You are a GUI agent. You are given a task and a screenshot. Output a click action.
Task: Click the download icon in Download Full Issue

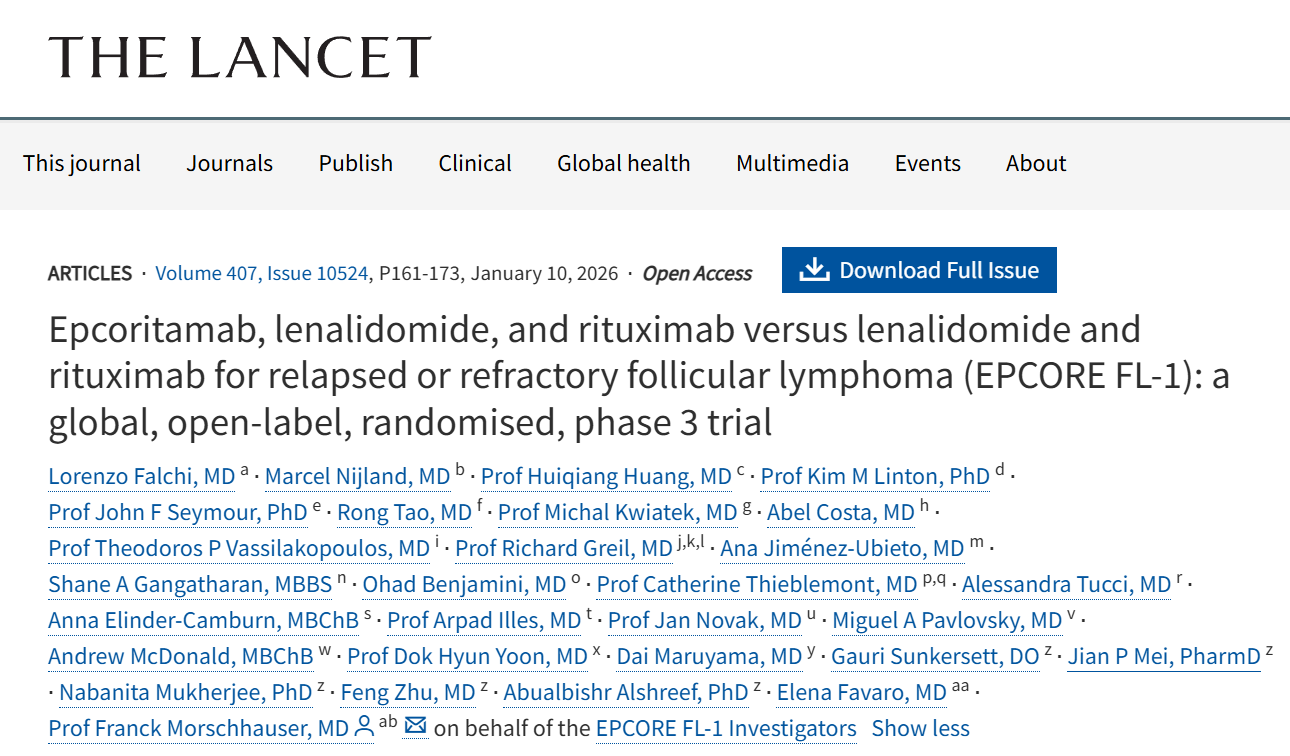[x=815, y=270]
